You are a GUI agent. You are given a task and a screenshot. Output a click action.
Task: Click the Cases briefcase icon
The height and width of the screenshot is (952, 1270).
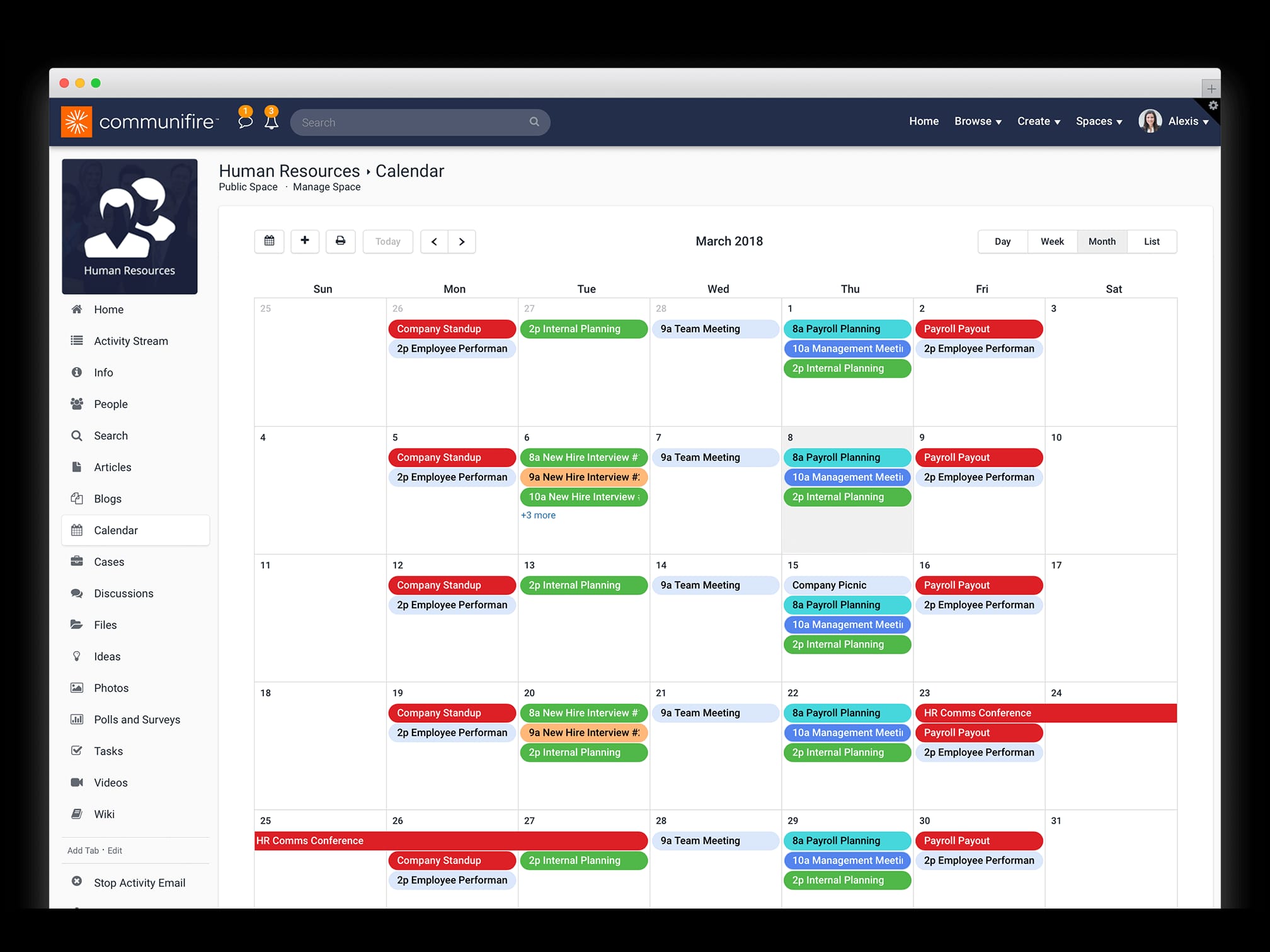[x=77, y=561]
